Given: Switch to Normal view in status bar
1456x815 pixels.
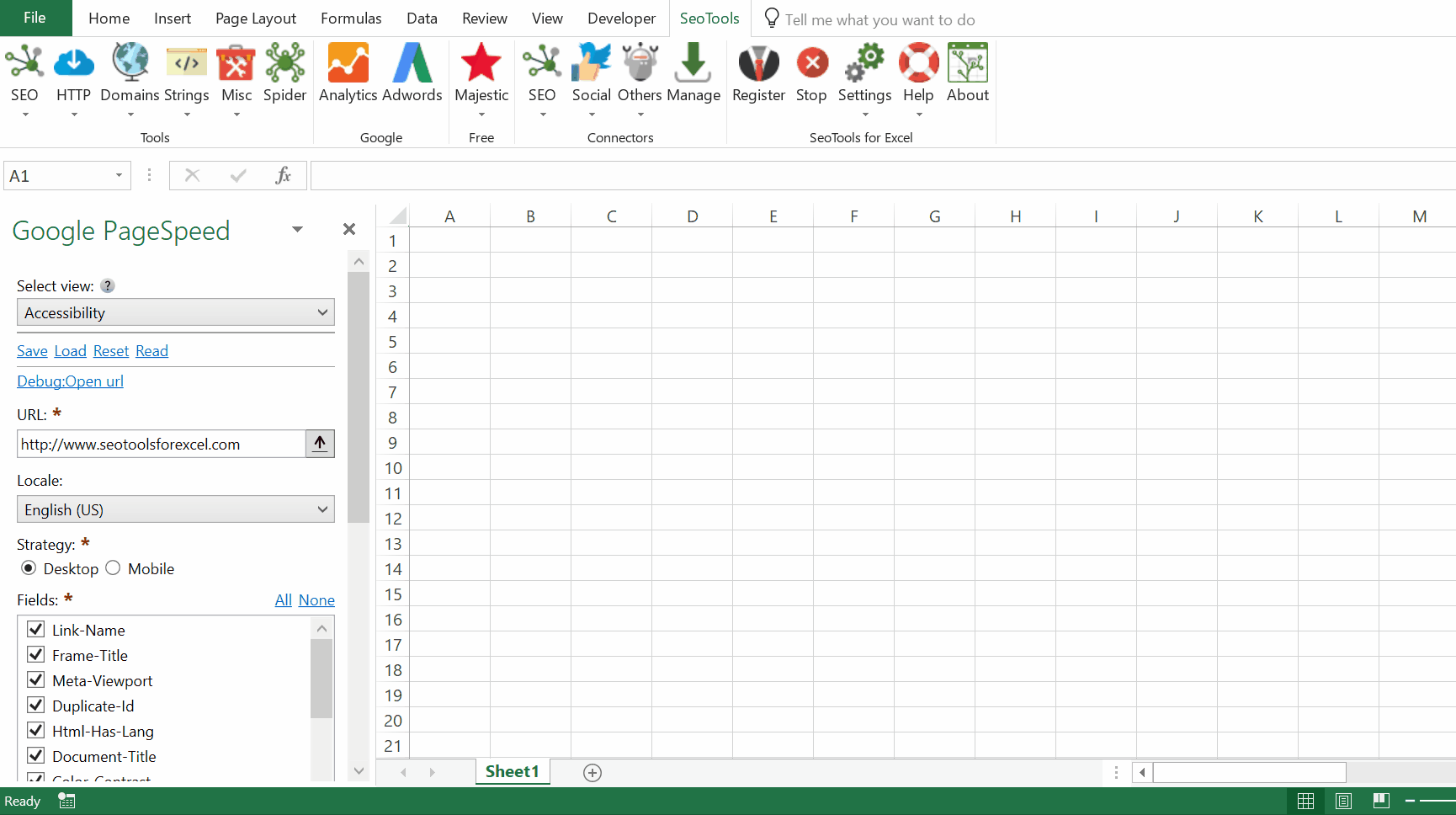Looking at the screenshot, I should click(x=1306, y=801).
